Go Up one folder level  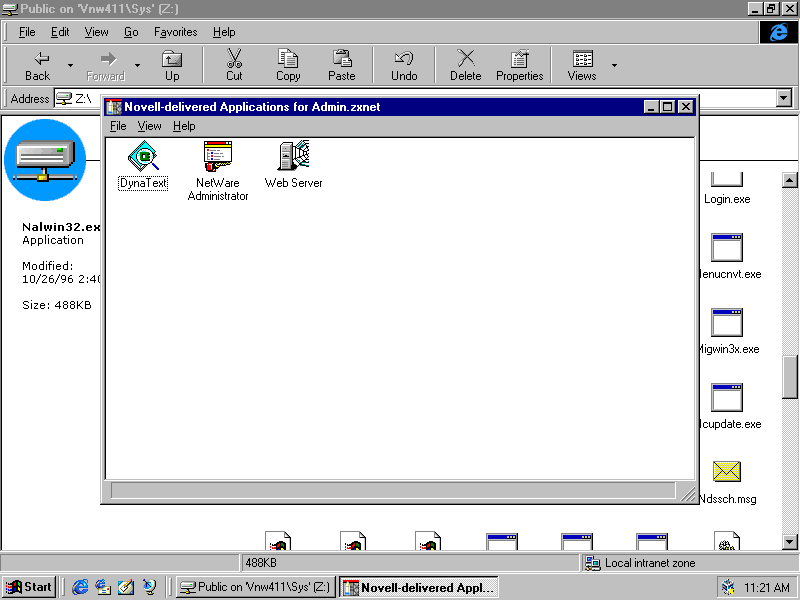tap(172, 66)
